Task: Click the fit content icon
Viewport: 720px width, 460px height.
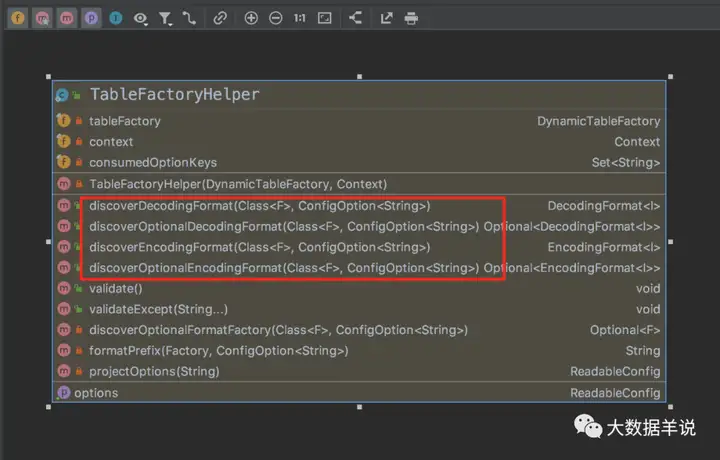Action: point(324,18)
